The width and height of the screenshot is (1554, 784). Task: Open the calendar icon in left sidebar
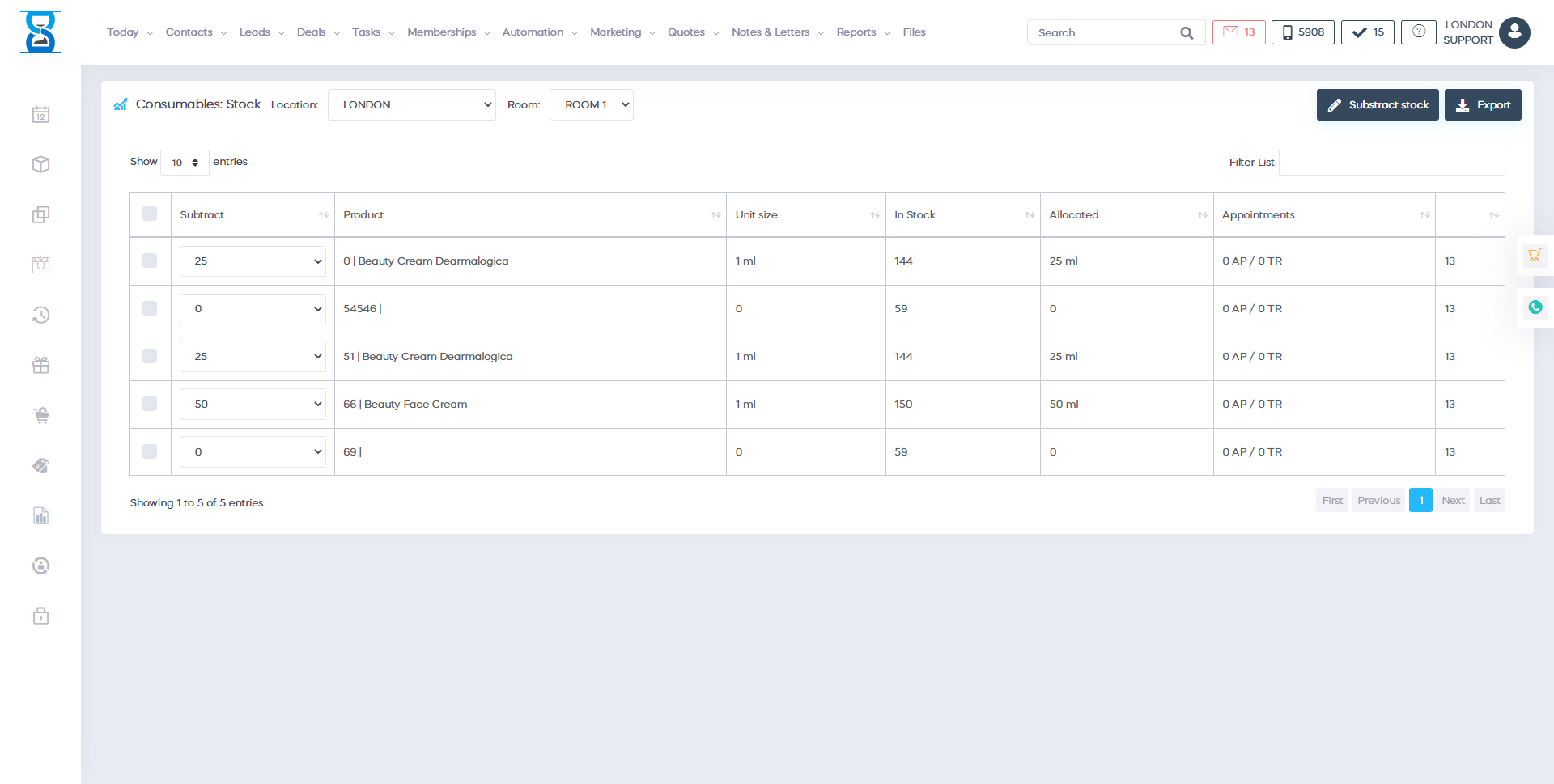[x=40, y=115]
